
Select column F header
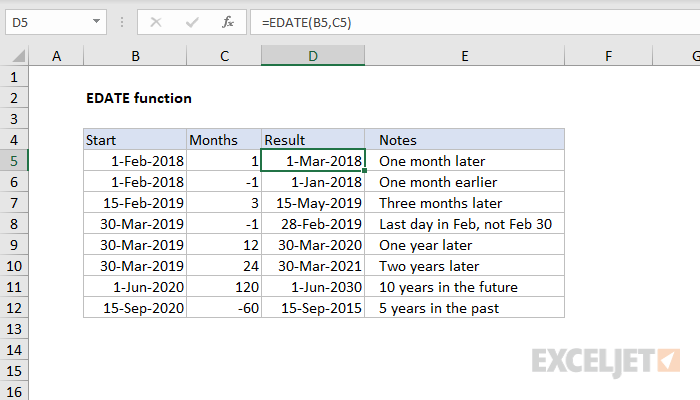point(609,57)
